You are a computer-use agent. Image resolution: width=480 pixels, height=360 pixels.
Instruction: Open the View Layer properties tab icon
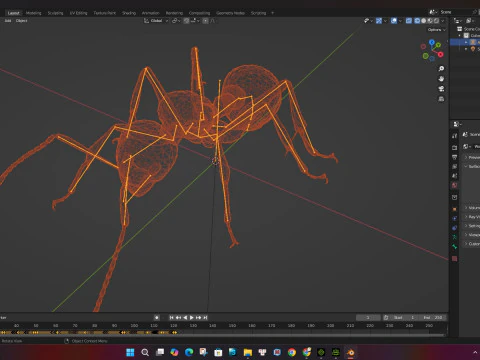pos(454,166)
